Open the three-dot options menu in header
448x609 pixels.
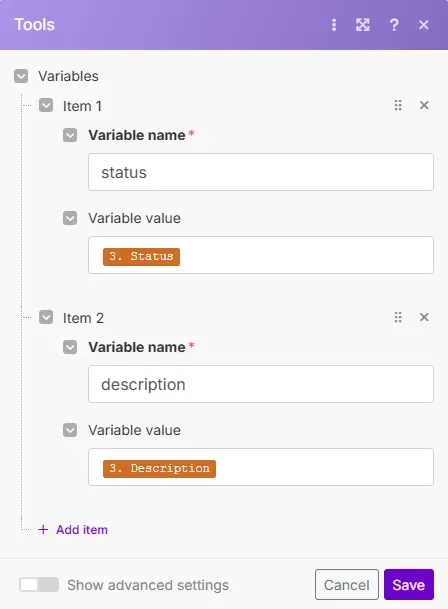(x=334, y=25)
